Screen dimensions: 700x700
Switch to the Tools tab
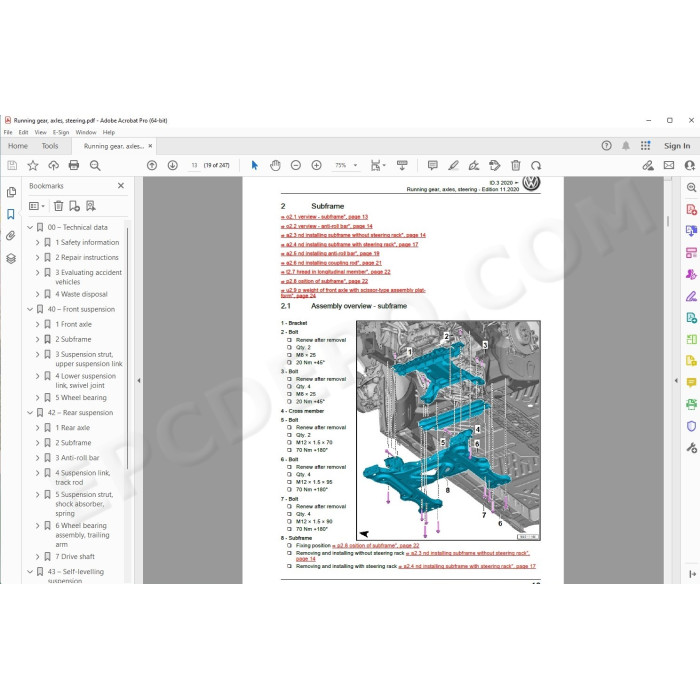pos(50,146)
